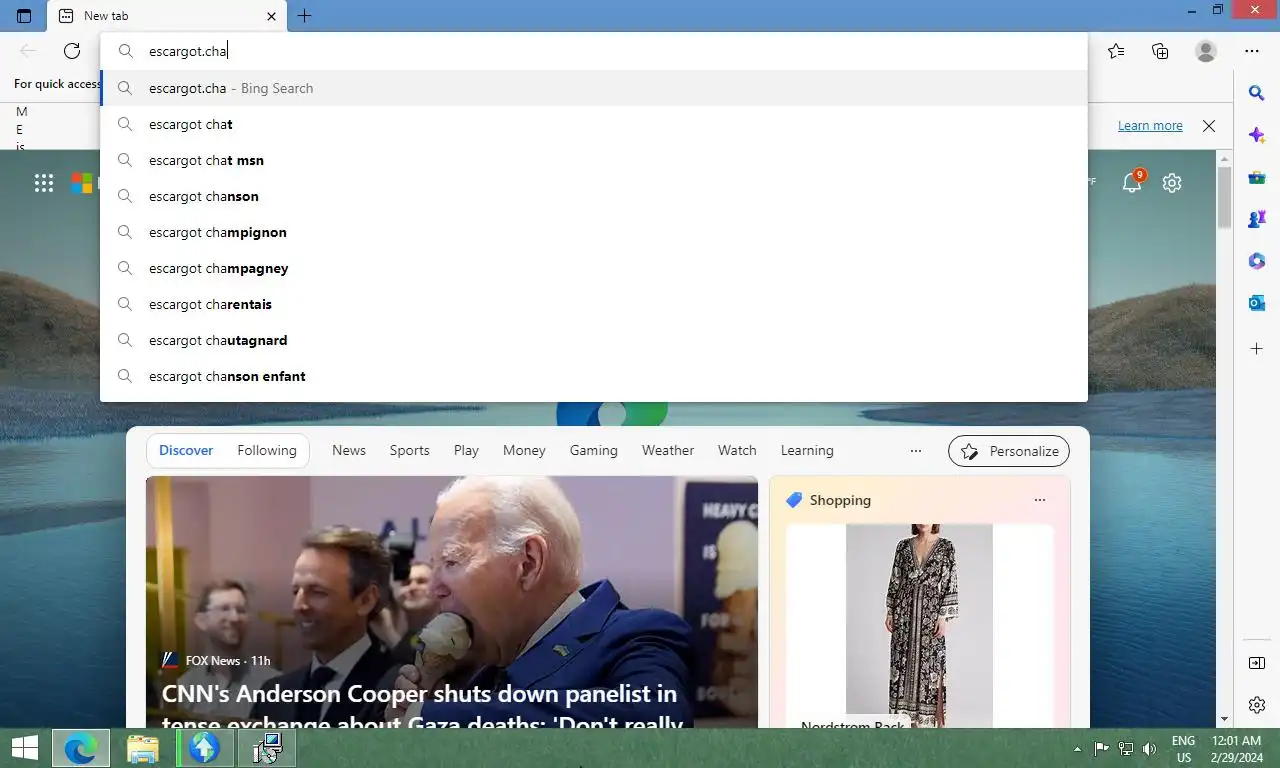
Task: Click the profile avatar icon
Action: pos(1206,51)
